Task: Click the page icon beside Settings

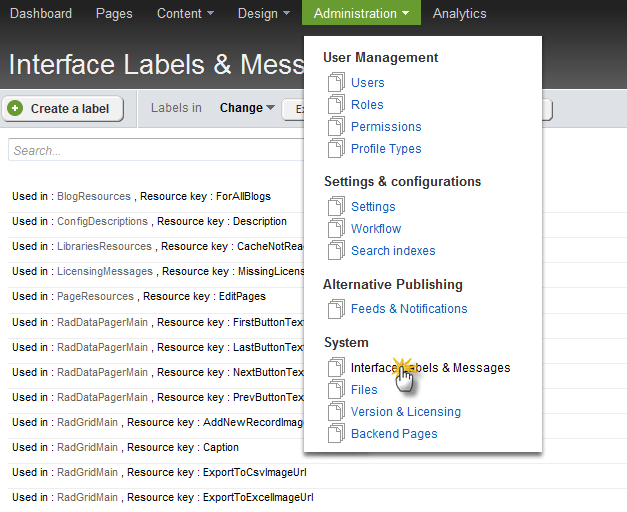Action: (x=336, y=206)
